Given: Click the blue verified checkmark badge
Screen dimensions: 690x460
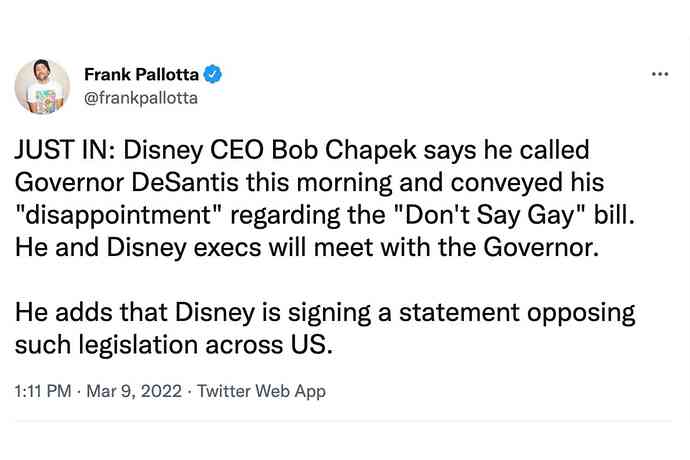Looking at the screenshot, I should point(213,74).
